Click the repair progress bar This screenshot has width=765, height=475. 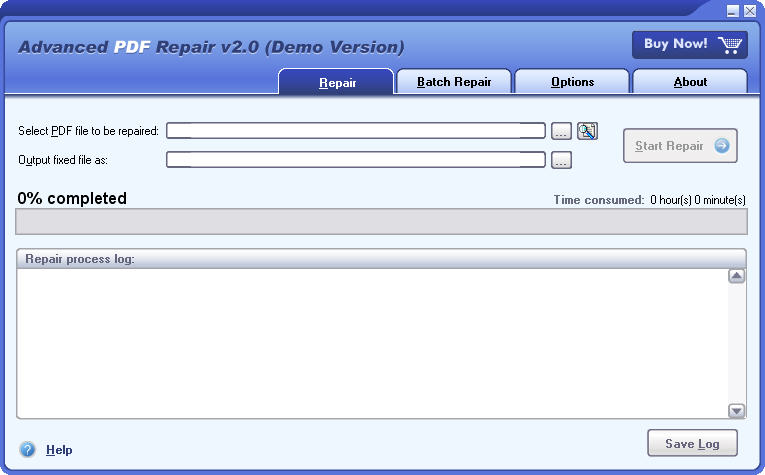tap(382, 221)
